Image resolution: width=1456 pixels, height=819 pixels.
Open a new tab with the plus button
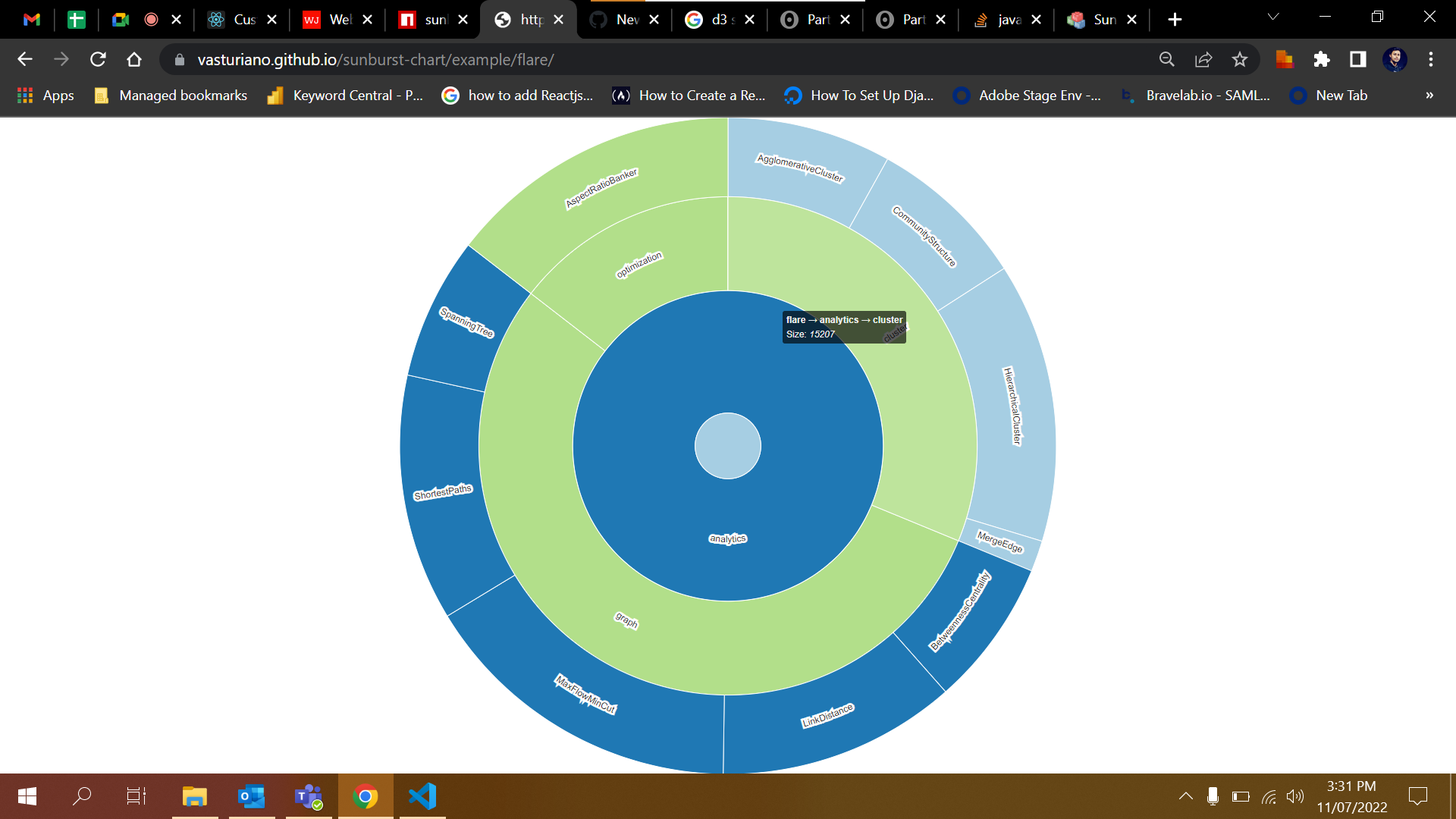point(1175,19)
